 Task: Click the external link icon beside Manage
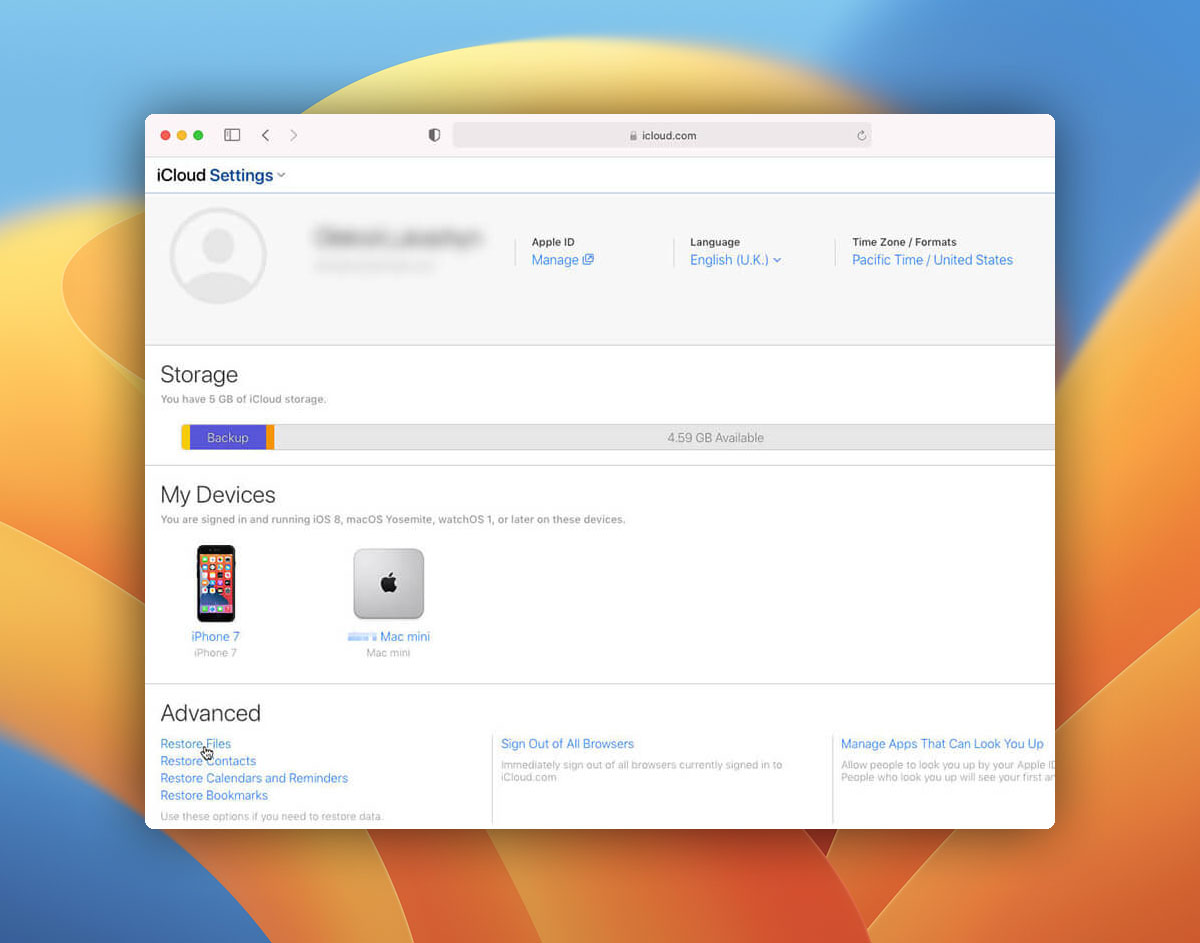(x=588, y=260)
